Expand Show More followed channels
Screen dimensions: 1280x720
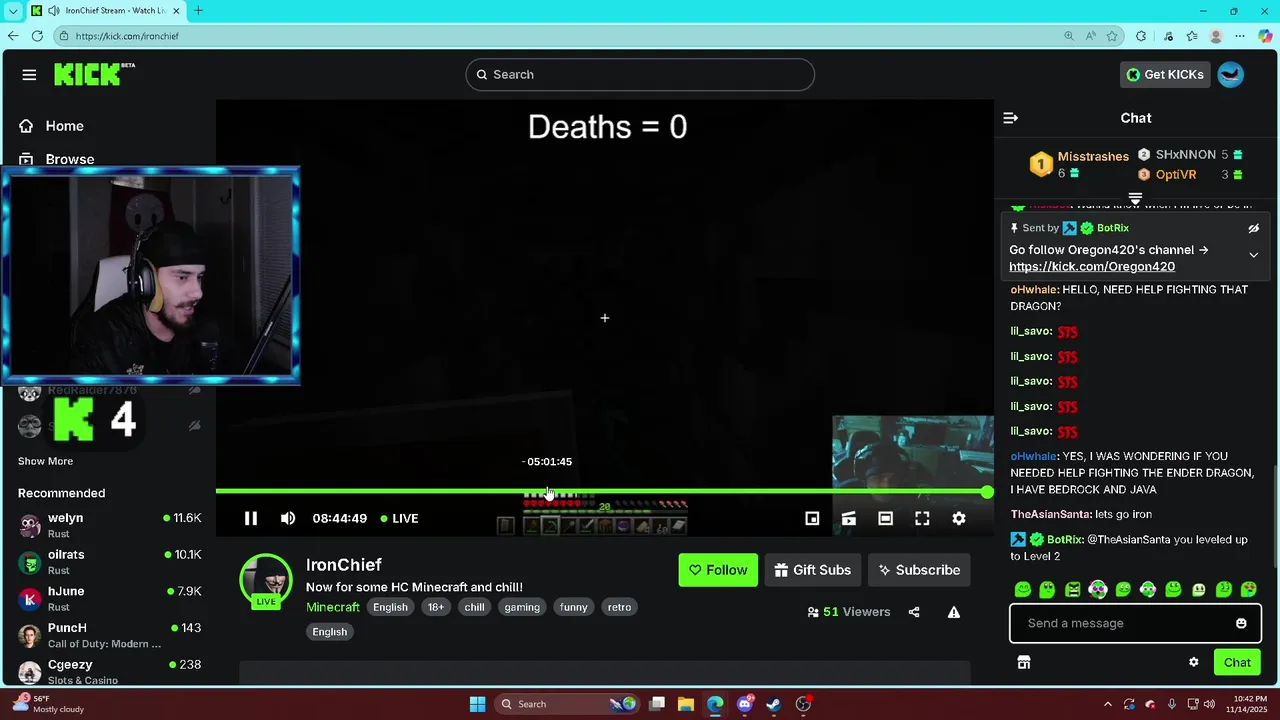[x=45, y=461]
